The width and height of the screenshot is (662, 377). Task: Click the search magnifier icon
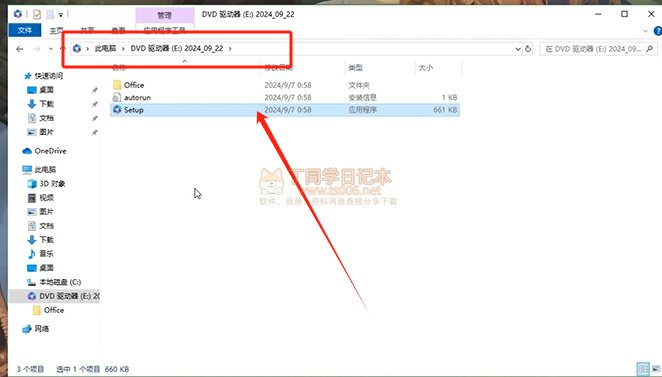pyautogui.click(x=650, y=49)
